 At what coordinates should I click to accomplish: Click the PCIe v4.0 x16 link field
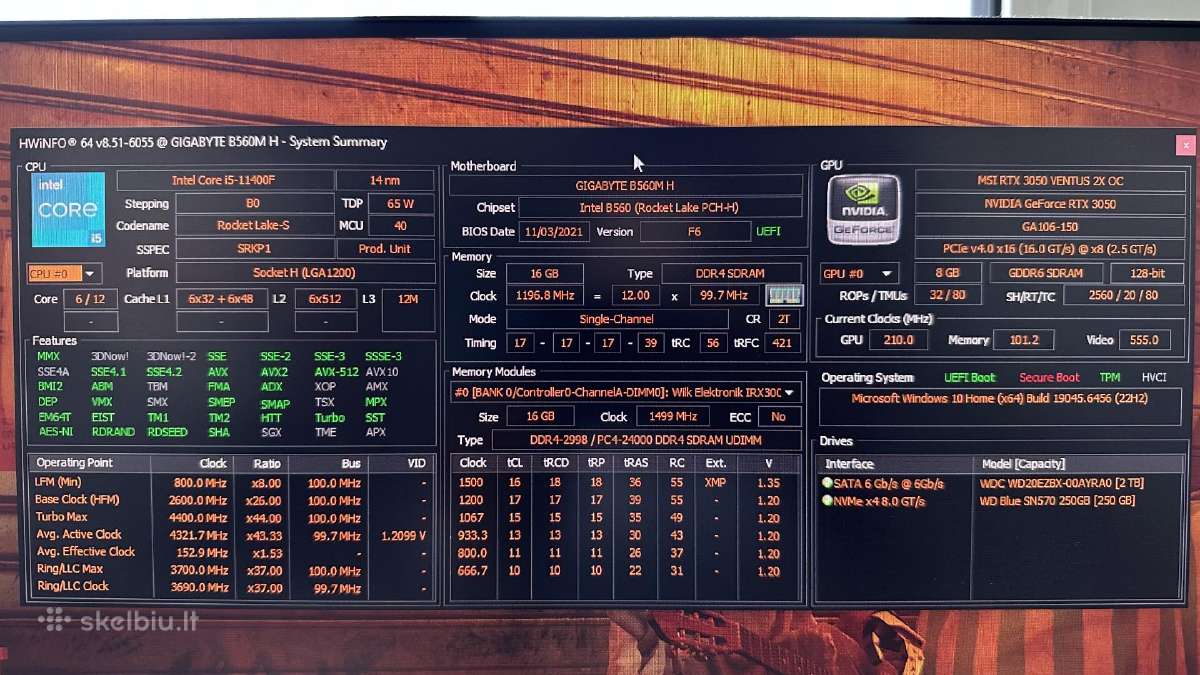click(x=1050, y=249)
